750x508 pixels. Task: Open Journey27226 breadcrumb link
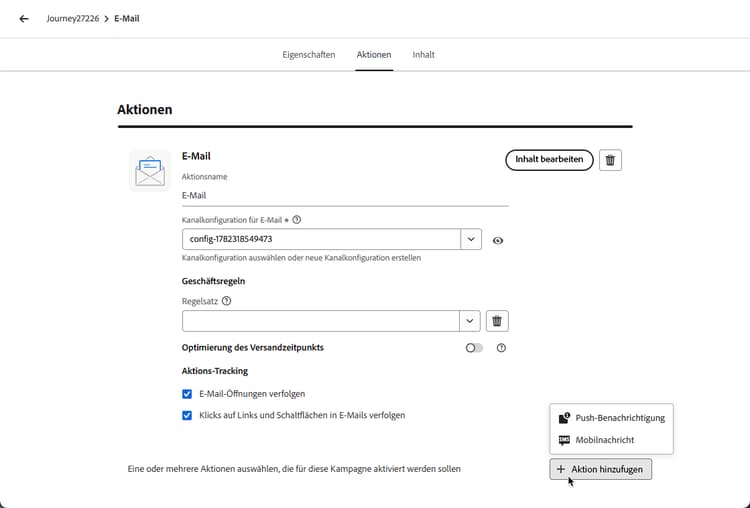[73, 19]
